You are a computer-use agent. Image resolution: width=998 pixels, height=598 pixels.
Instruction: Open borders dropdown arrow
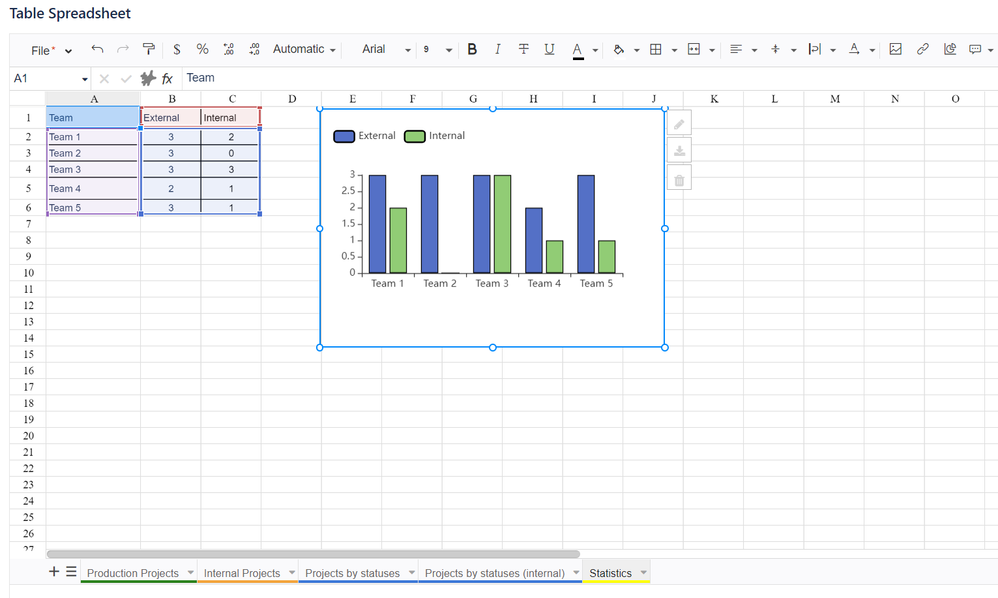pyautogui.click(x=674, y=50)
